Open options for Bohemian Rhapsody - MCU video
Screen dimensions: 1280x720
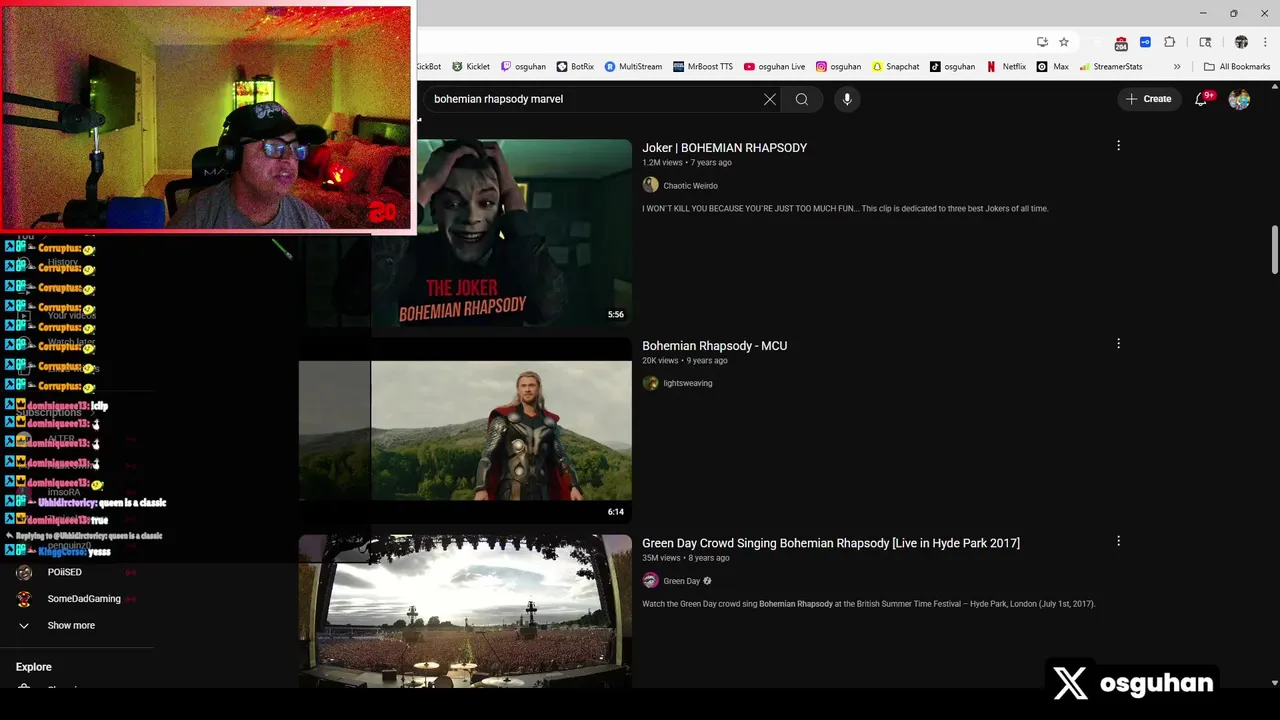[1118, 344]
